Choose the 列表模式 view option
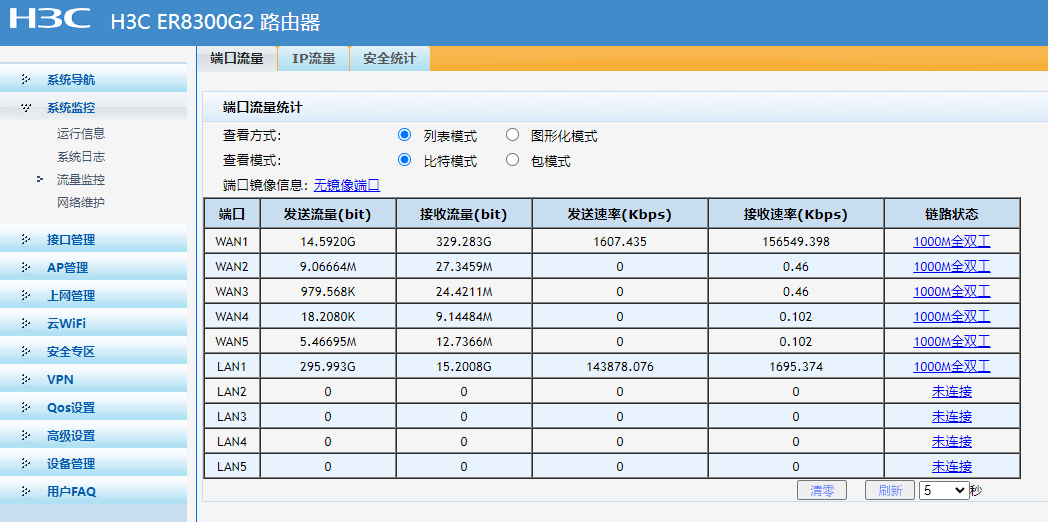Screen dimensions: 1048x522 405,136
